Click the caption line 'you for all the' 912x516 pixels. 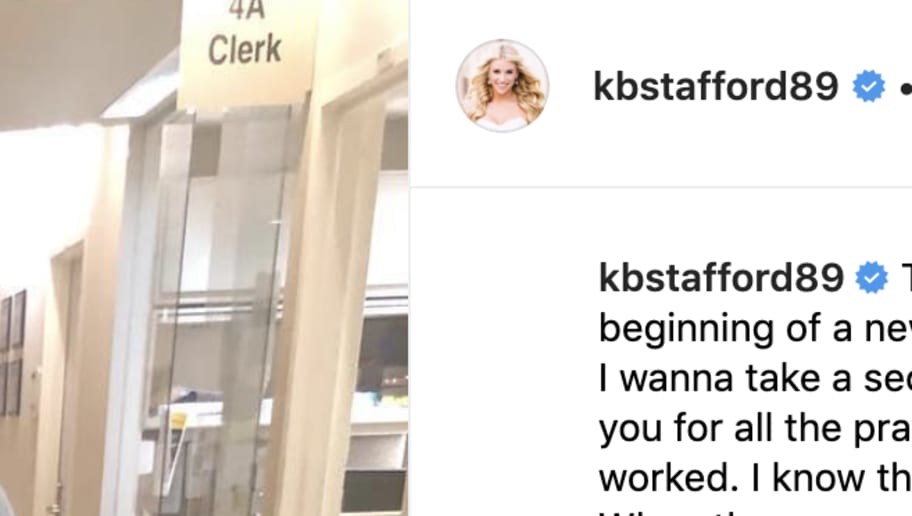point(755,429)
